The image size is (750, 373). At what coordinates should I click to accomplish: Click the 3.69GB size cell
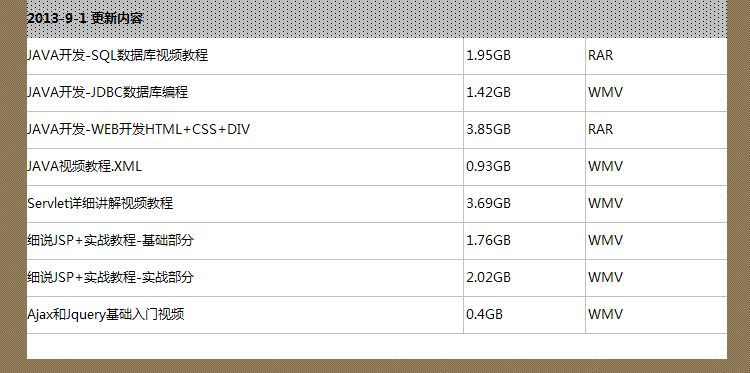488,204
